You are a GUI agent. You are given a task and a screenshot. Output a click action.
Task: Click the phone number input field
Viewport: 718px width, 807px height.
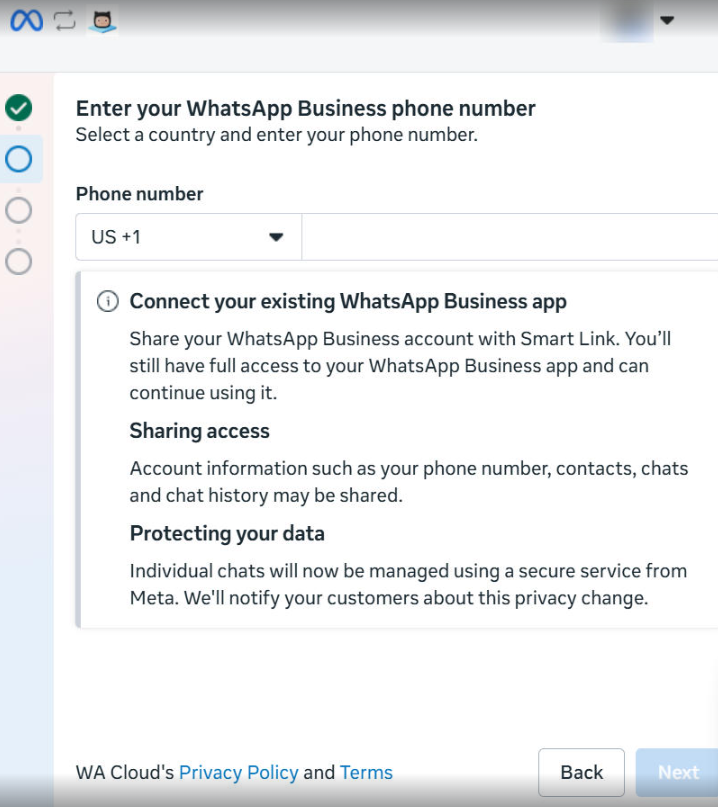click(x=509, y=237)
